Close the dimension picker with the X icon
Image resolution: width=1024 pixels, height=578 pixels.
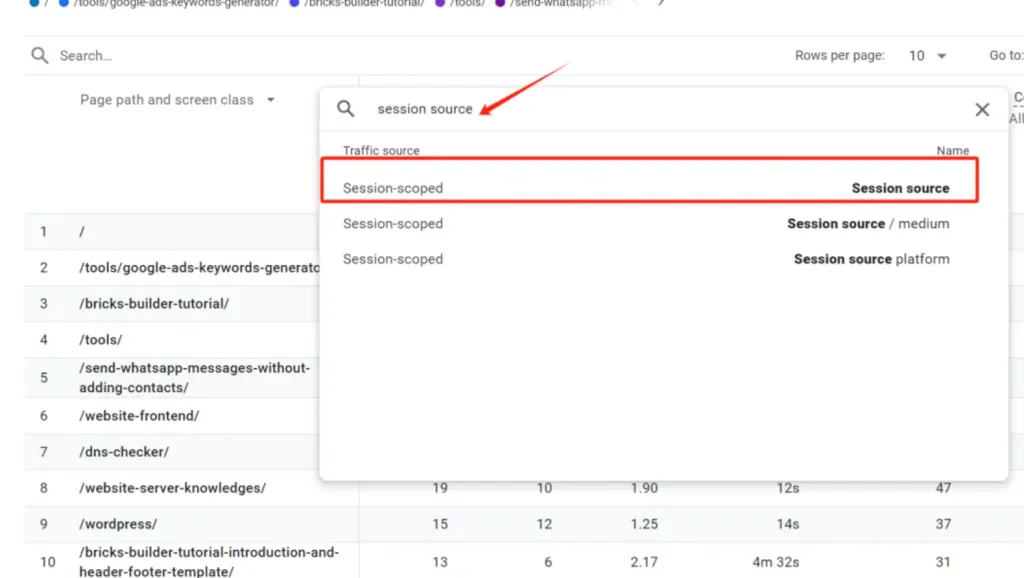982,109
